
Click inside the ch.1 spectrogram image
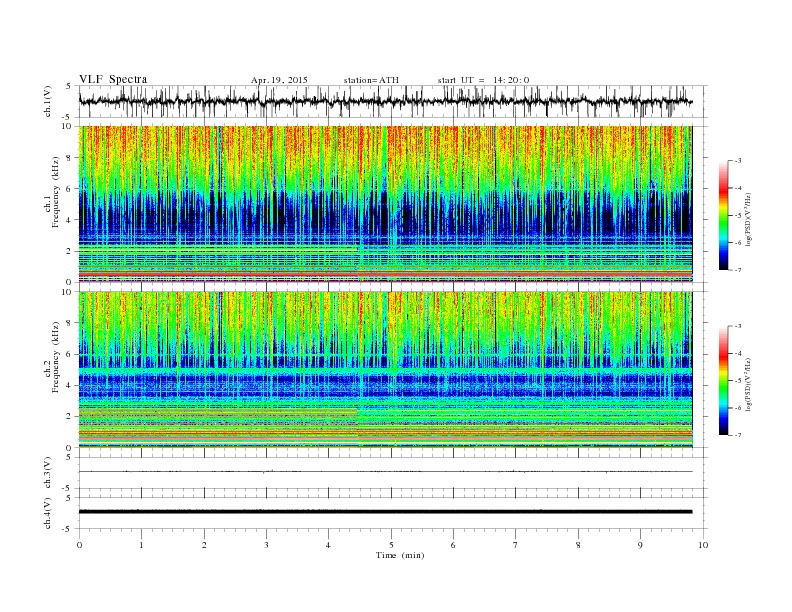[385, 204]
